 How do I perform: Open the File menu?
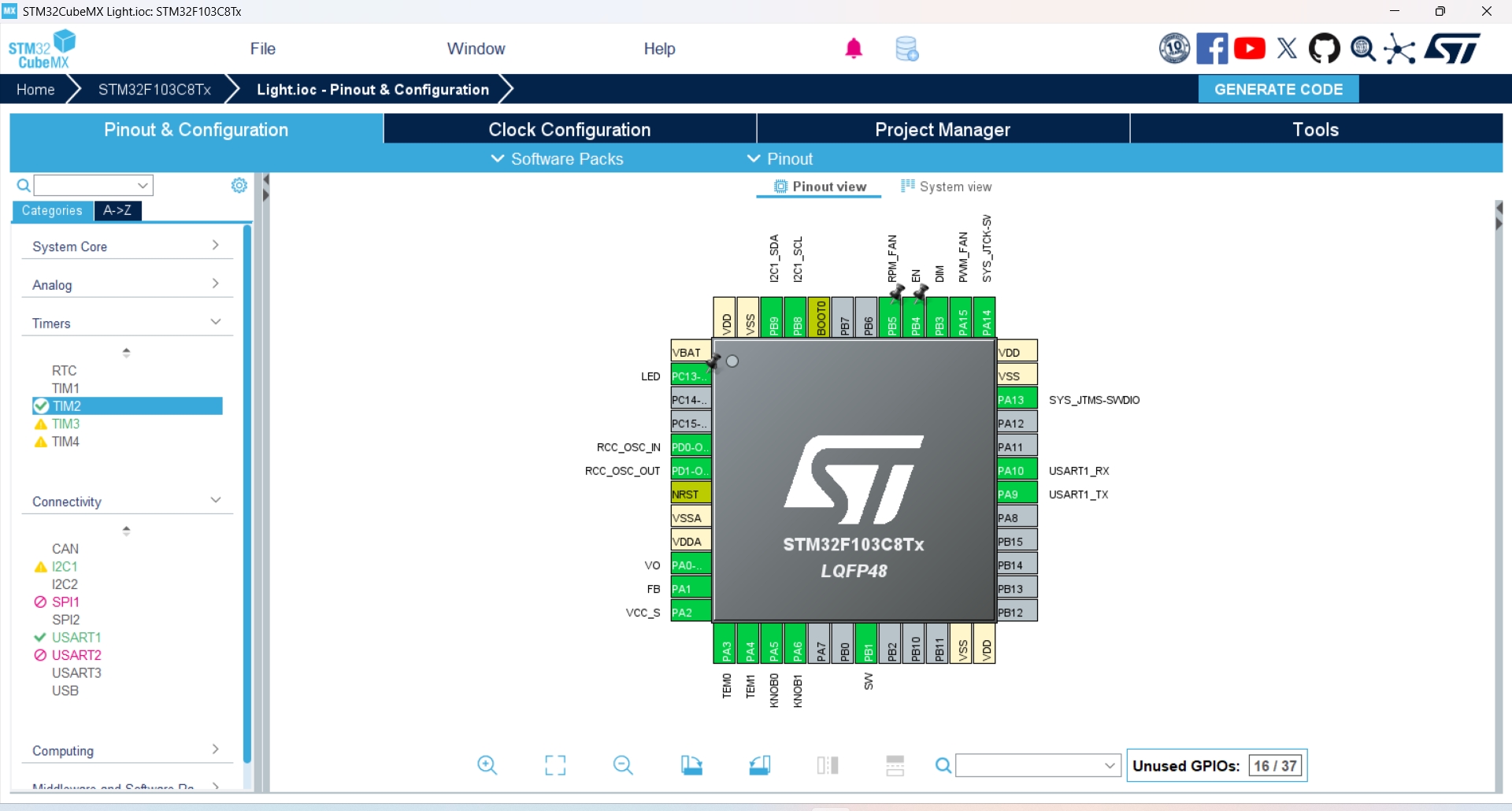tap(262, 49)
